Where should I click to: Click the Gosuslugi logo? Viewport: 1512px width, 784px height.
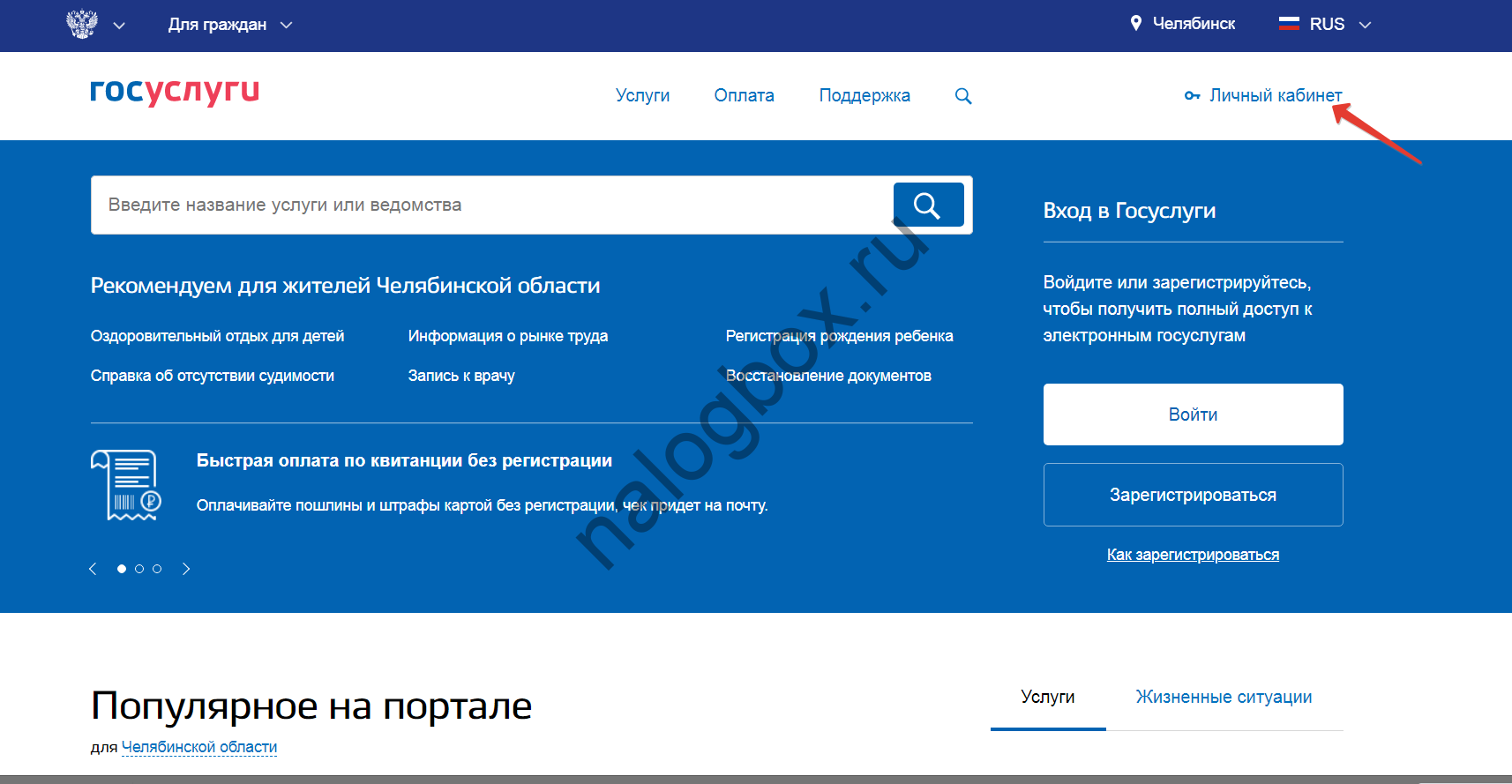(175, 91)
